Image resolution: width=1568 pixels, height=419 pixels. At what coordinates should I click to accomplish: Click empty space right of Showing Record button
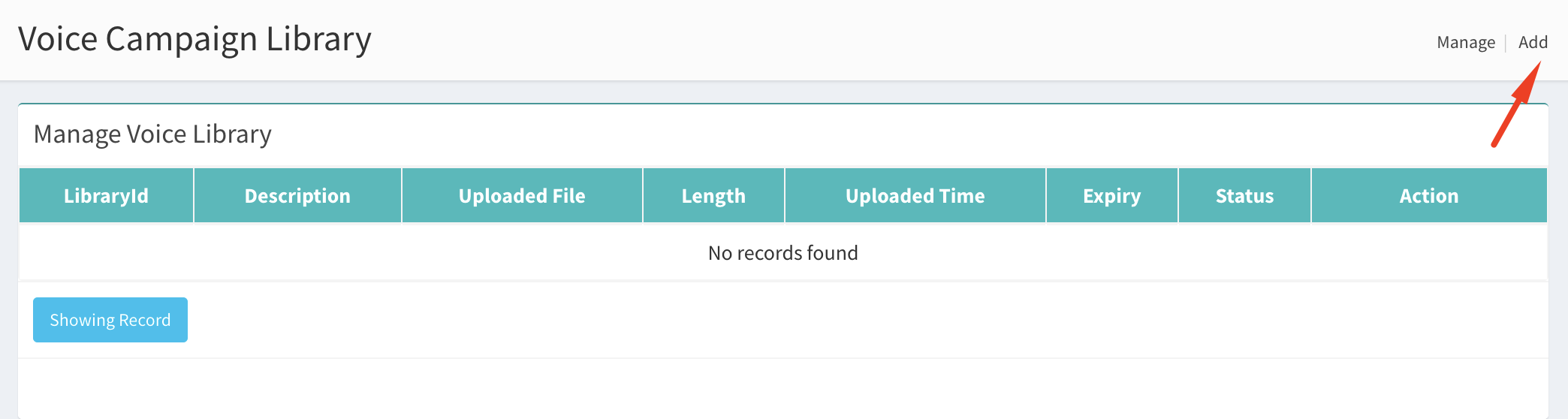[x=864, y=320]
